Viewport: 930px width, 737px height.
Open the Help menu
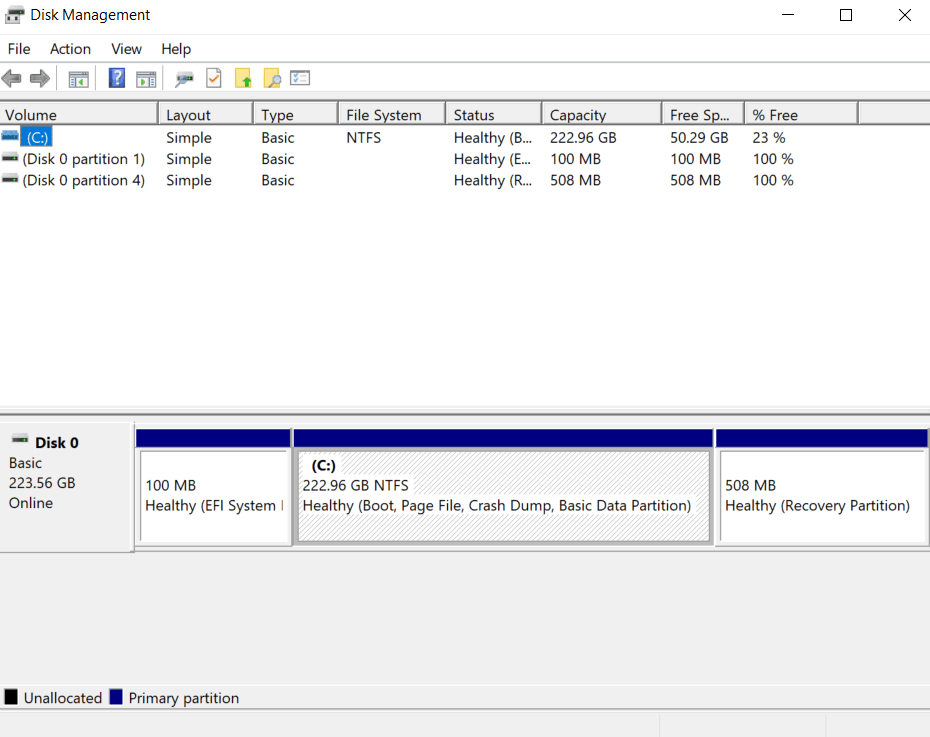click(x=176, y=49)
